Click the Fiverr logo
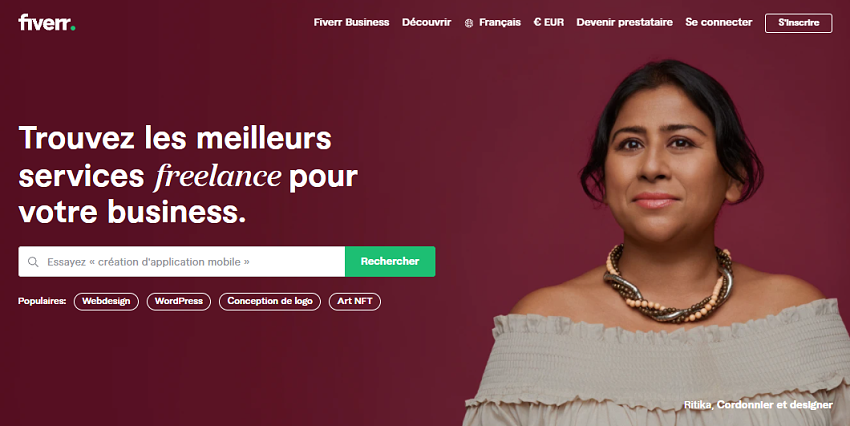This screenshot has height=426, width=850. pos(47,22)
